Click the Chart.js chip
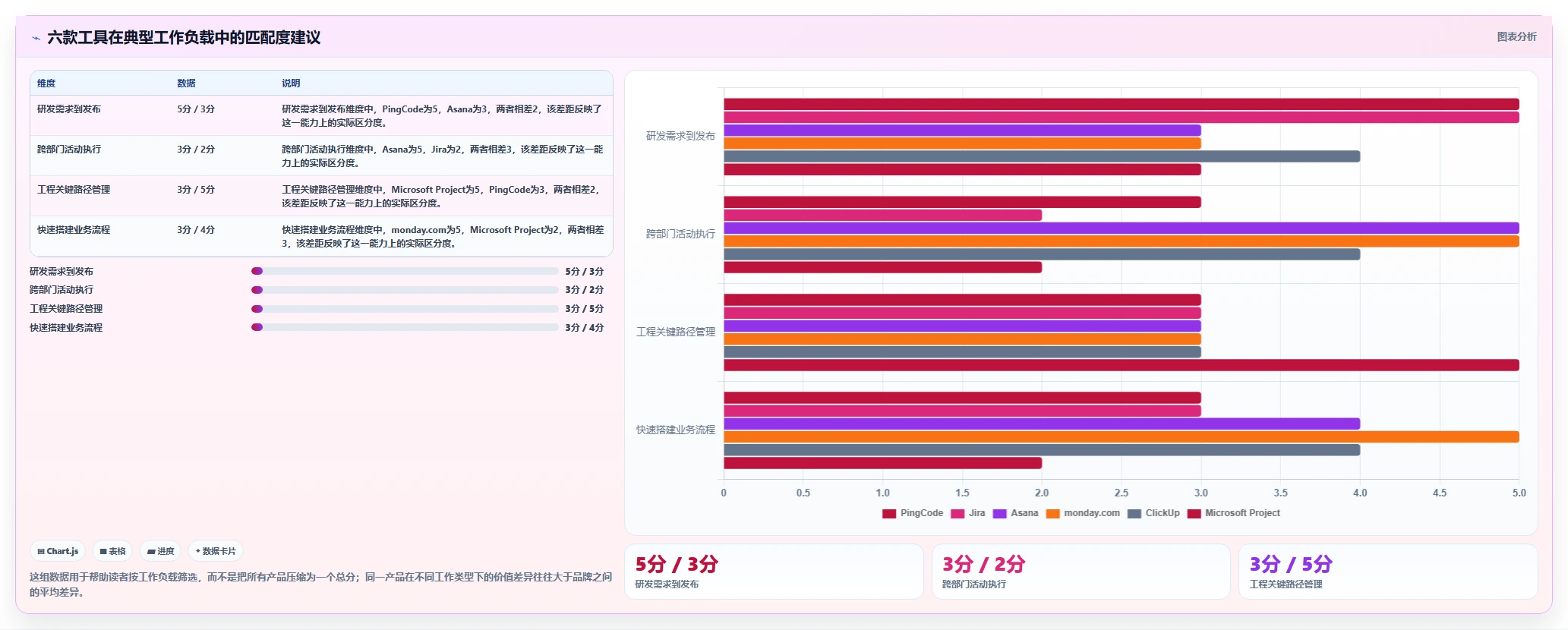Screen dimensions: 1568x630 click(58, 551)
